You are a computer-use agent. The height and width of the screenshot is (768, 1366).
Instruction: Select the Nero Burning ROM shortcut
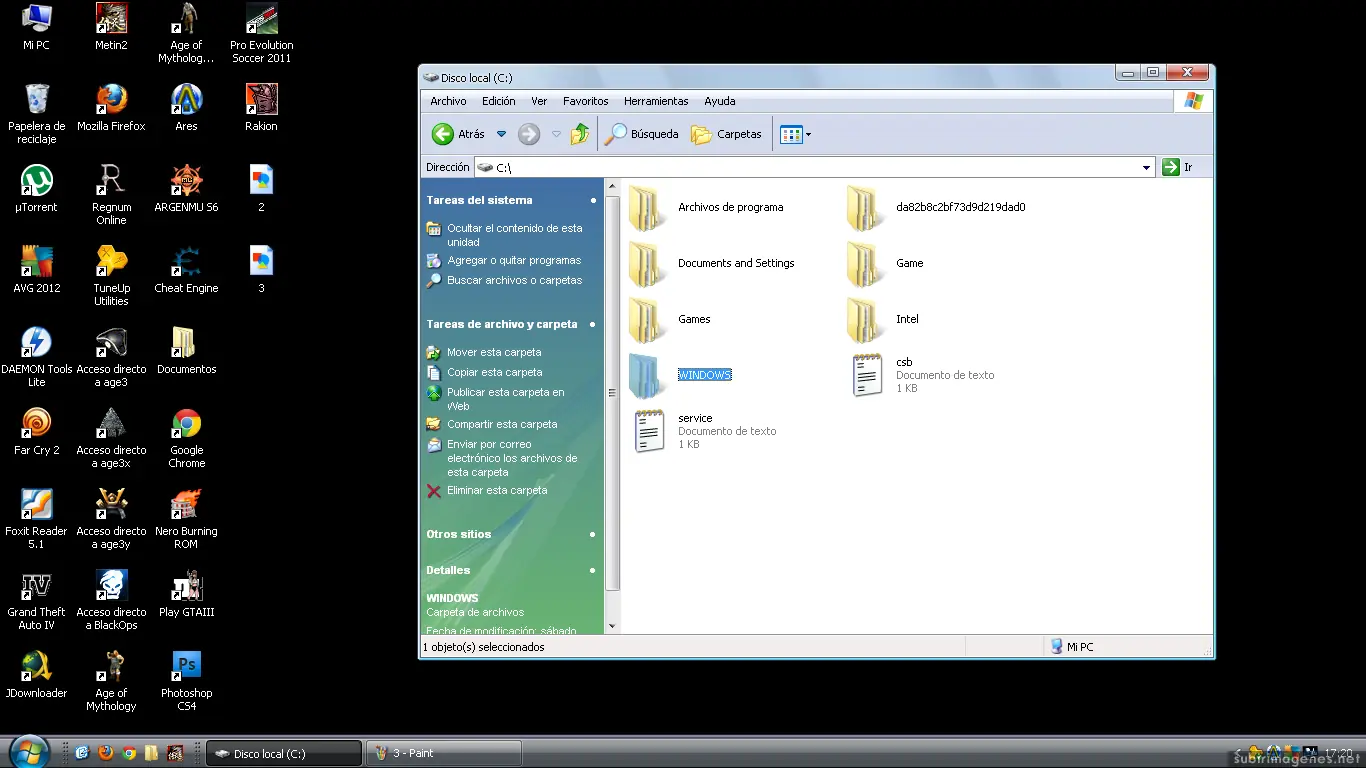186,519
